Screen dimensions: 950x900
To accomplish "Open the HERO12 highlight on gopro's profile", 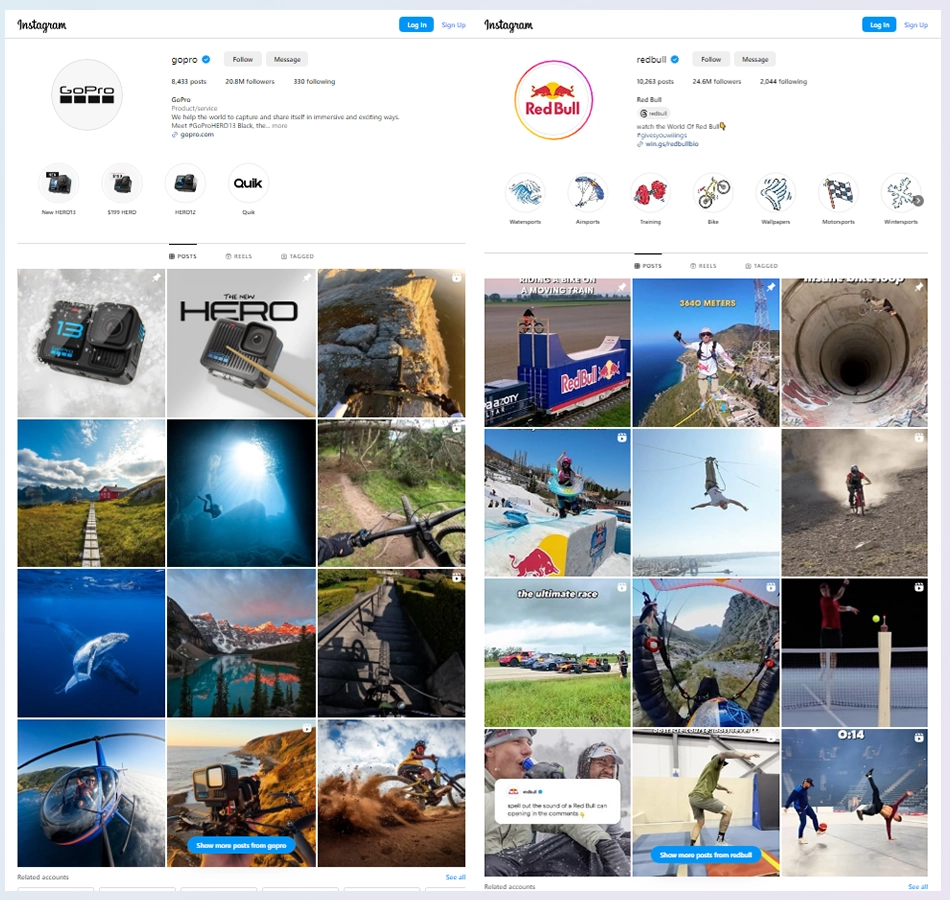I will (185, 185).
